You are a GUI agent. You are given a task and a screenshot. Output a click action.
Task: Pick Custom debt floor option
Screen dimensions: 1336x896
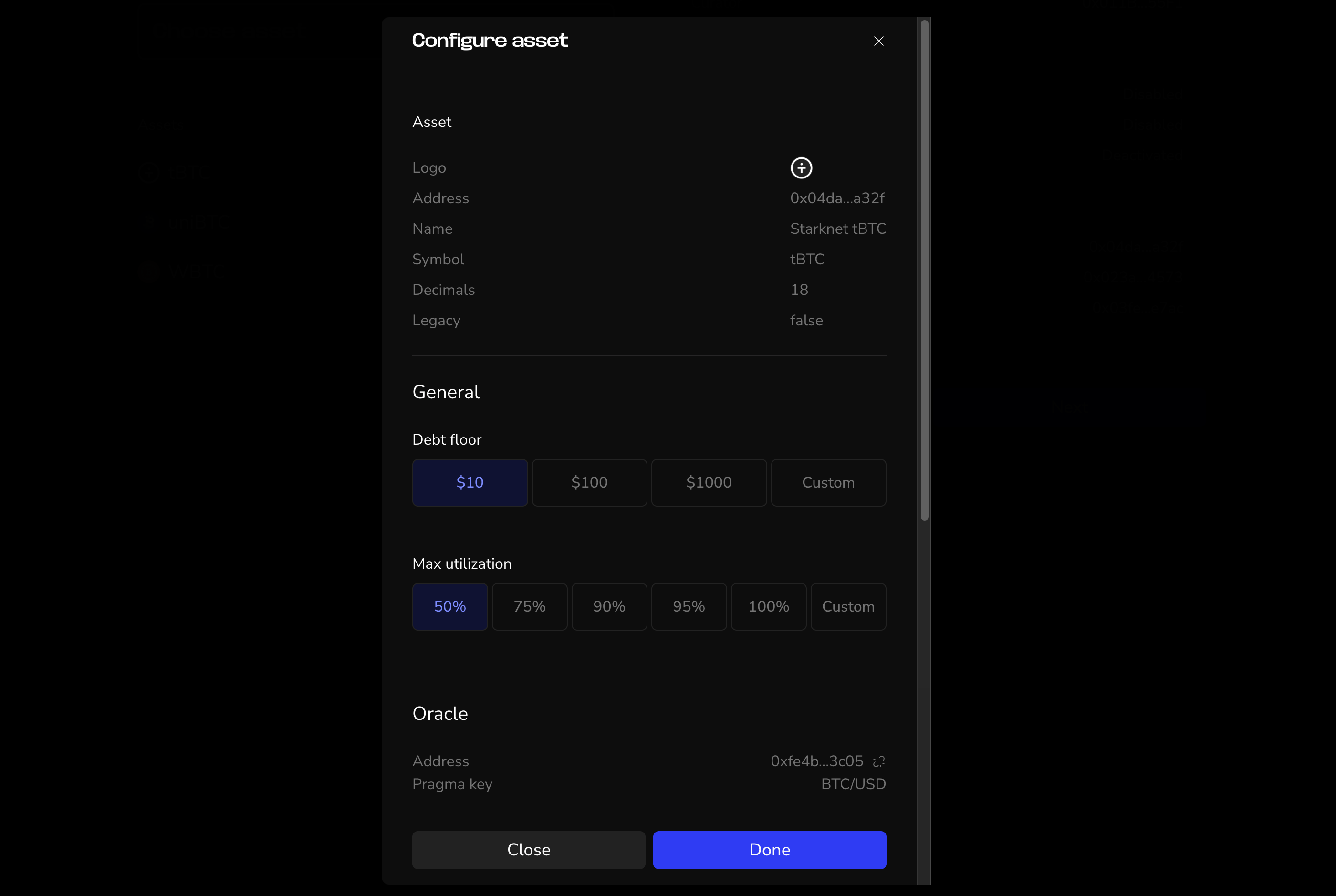coord(828,482)
